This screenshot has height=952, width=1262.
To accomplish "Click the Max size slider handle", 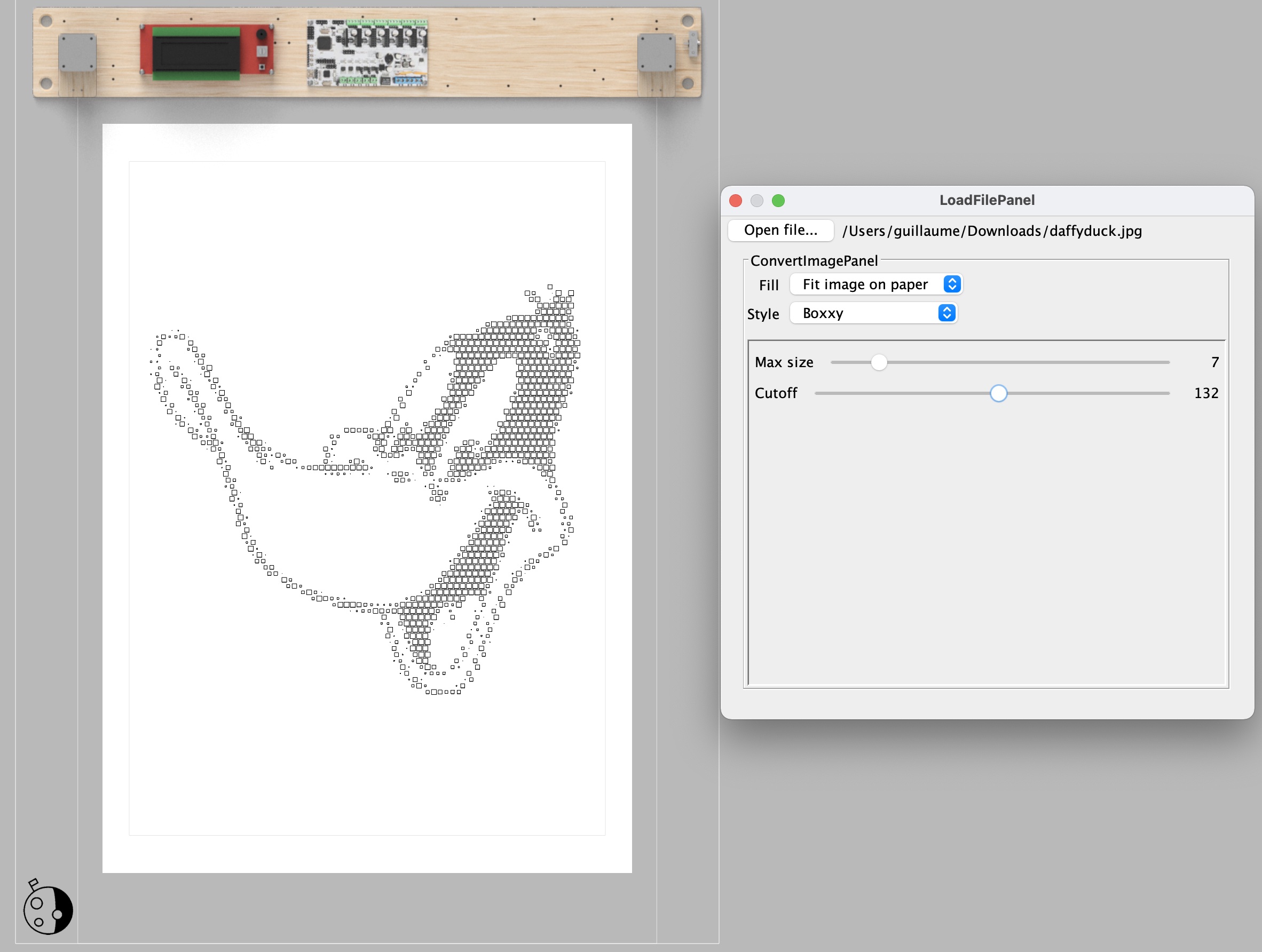I will coord(879,362).
